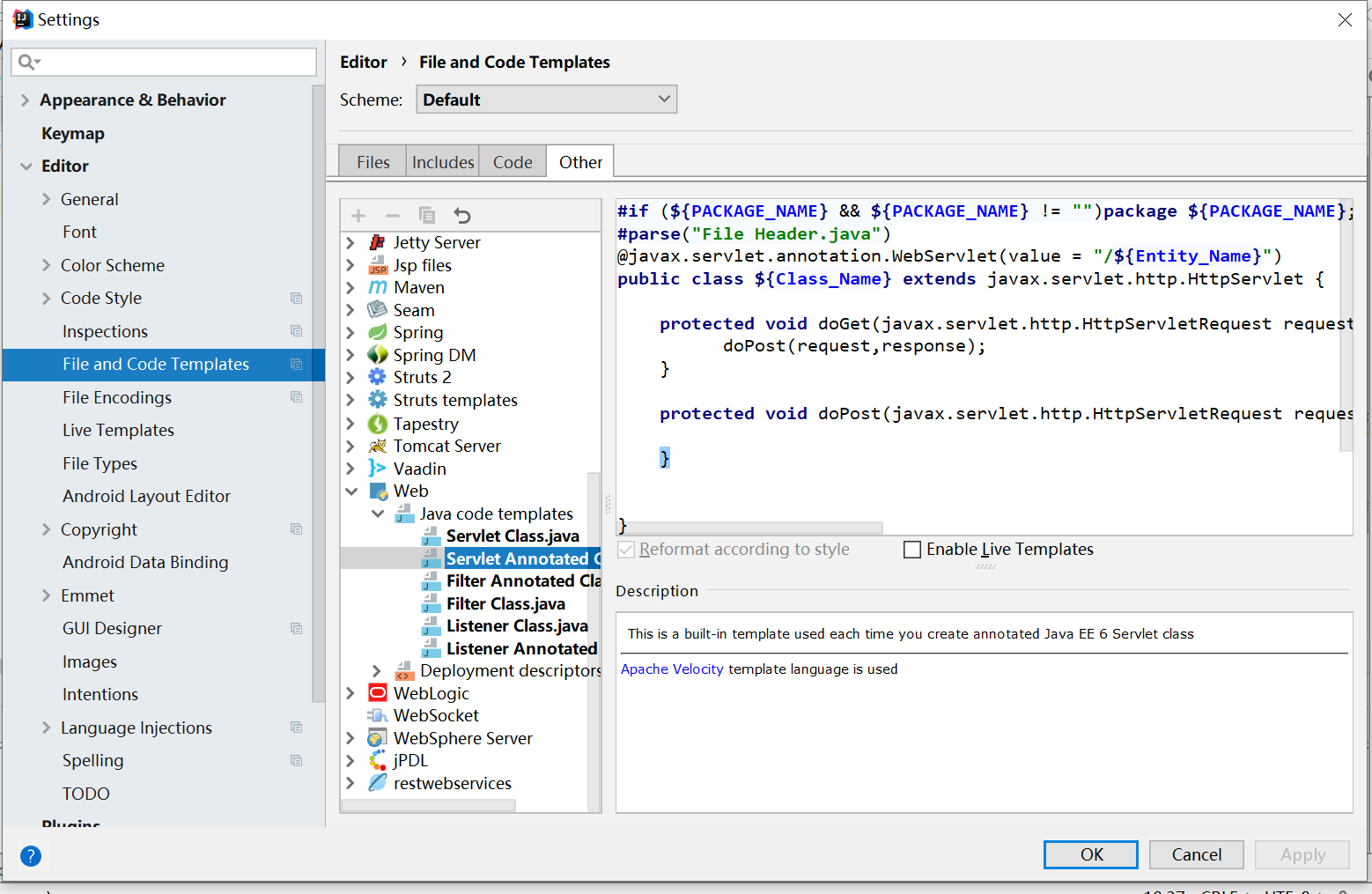
Task: Click the reset to default icon
Action: 462,216
